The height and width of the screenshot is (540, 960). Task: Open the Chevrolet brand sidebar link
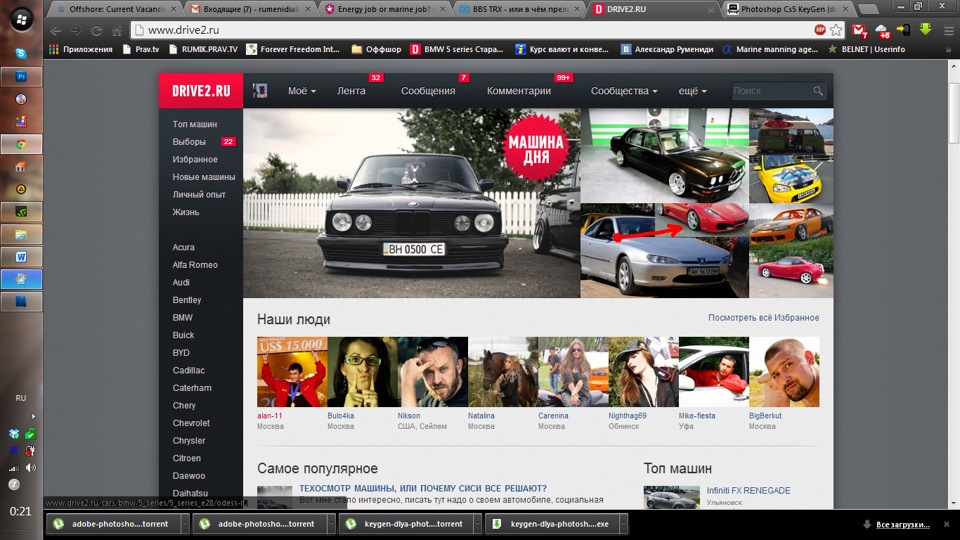pos(191,422)
